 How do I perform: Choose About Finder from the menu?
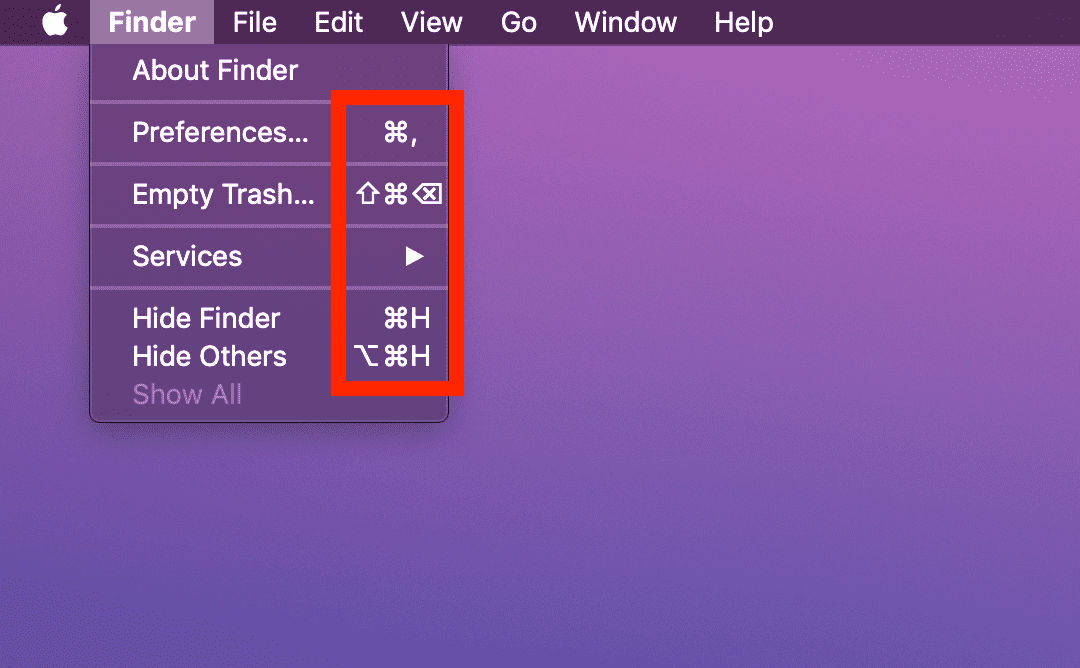(x=215, y=71)
